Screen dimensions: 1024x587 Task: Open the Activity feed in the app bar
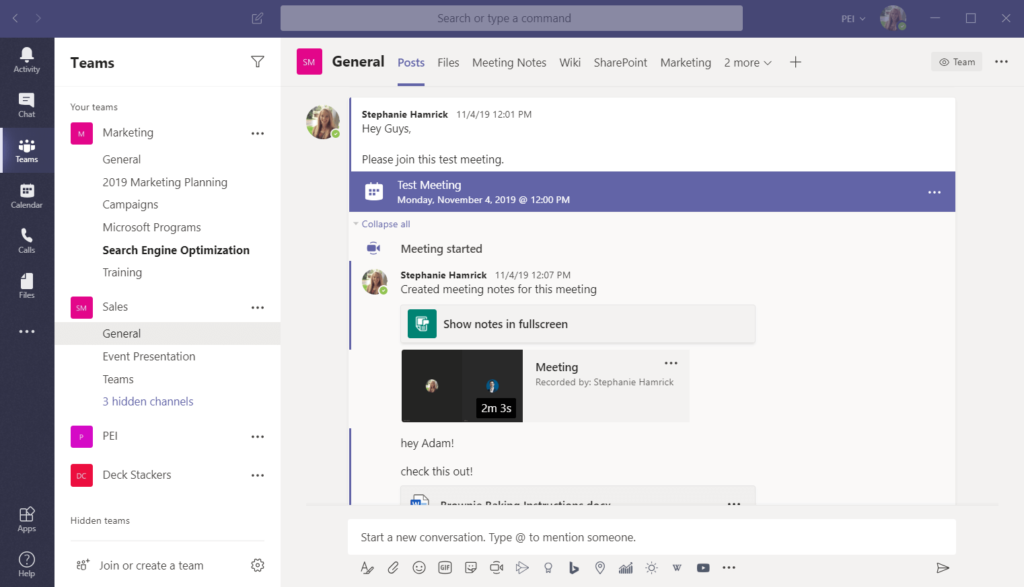click(x=27, y=60)
